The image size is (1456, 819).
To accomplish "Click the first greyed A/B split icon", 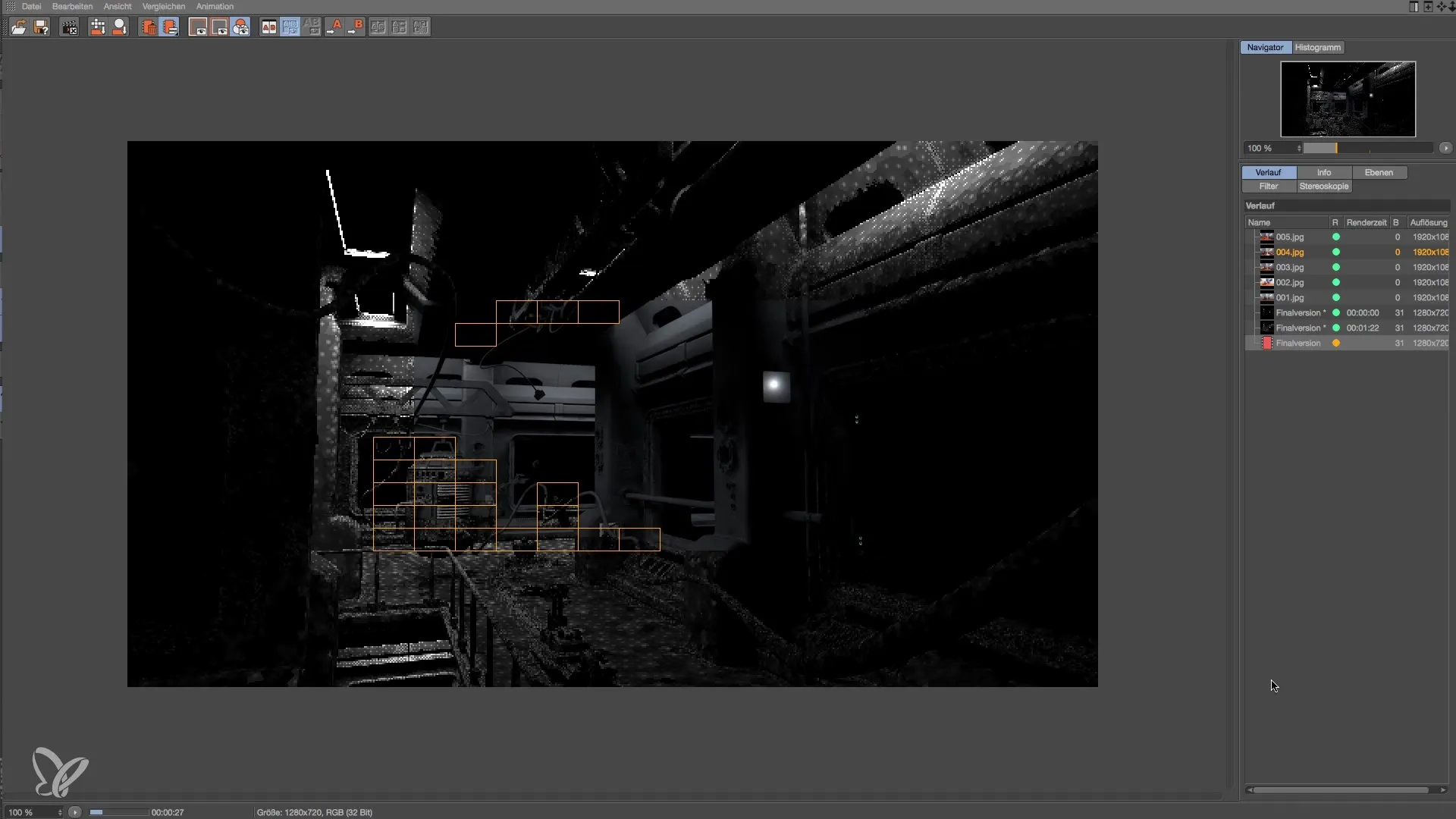I will pos(378,27).
